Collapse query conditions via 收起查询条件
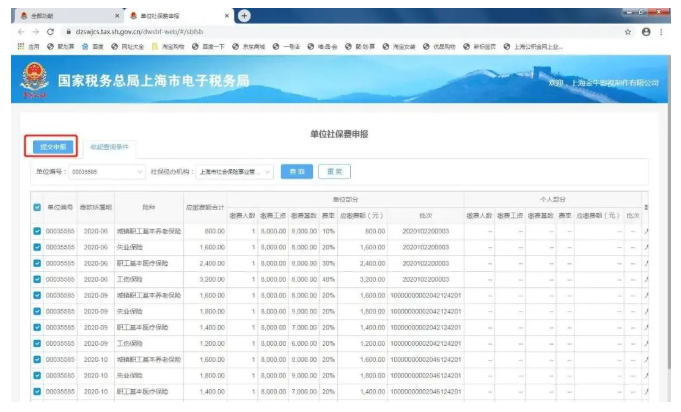The width and height of the screenshot is (681, 412). [109, 146]
